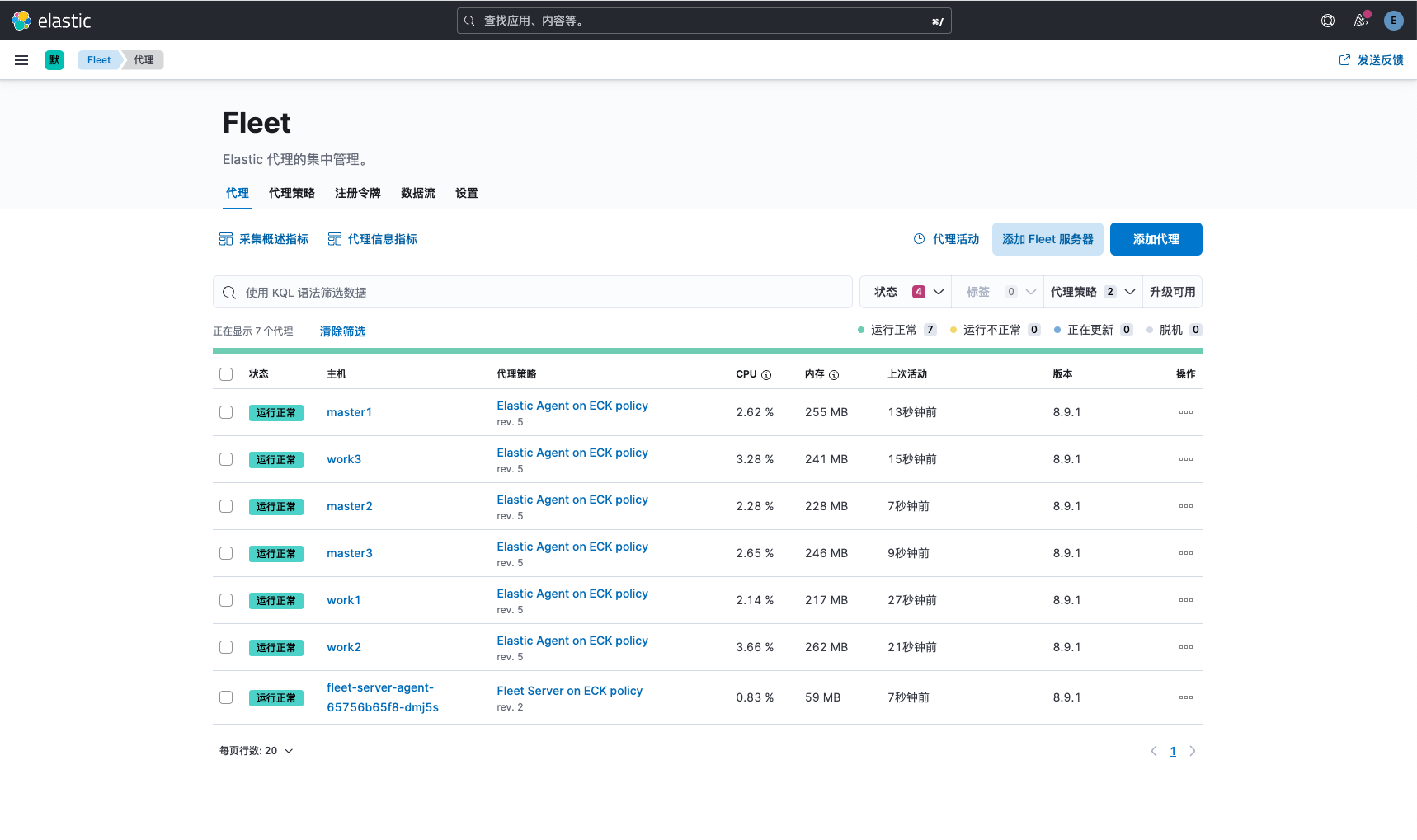Click the 3.28 % CPU value

755,459
